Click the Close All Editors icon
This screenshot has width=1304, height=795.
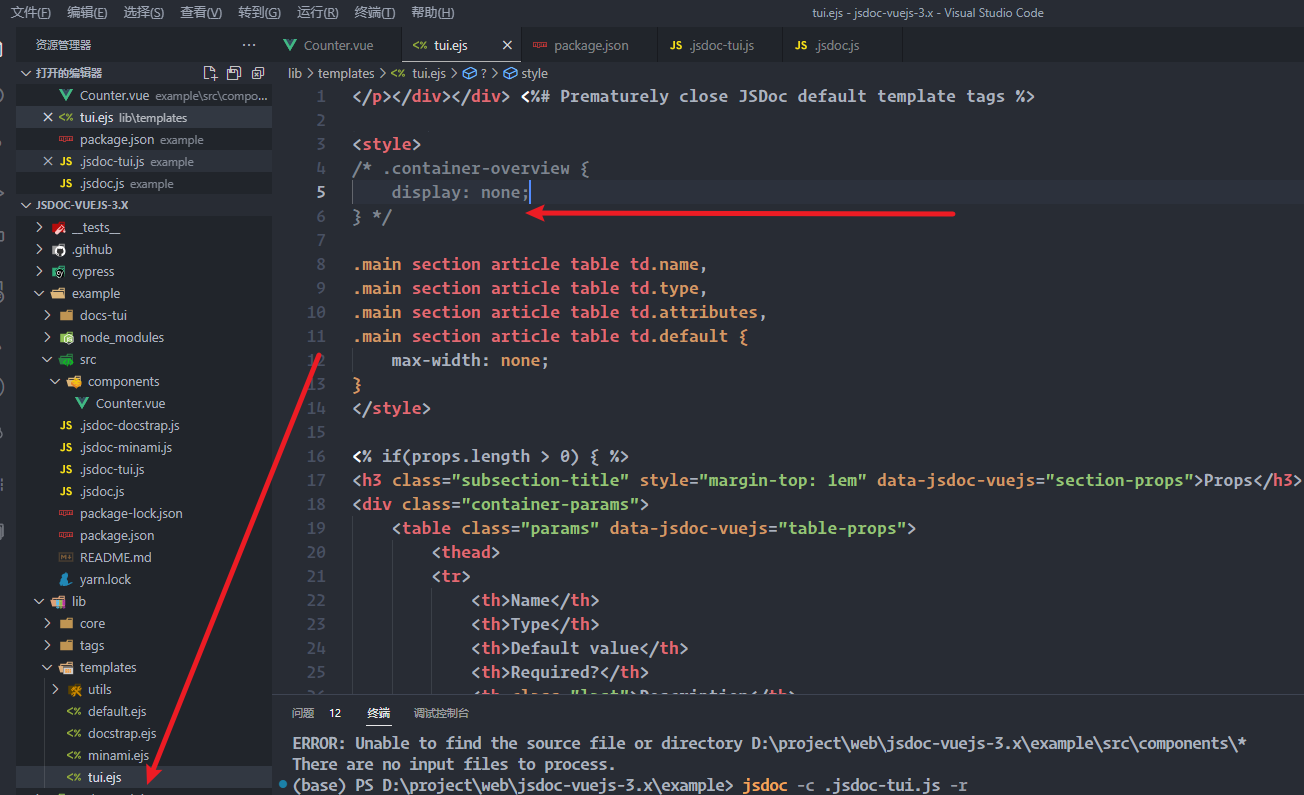(x=258, y=73)
